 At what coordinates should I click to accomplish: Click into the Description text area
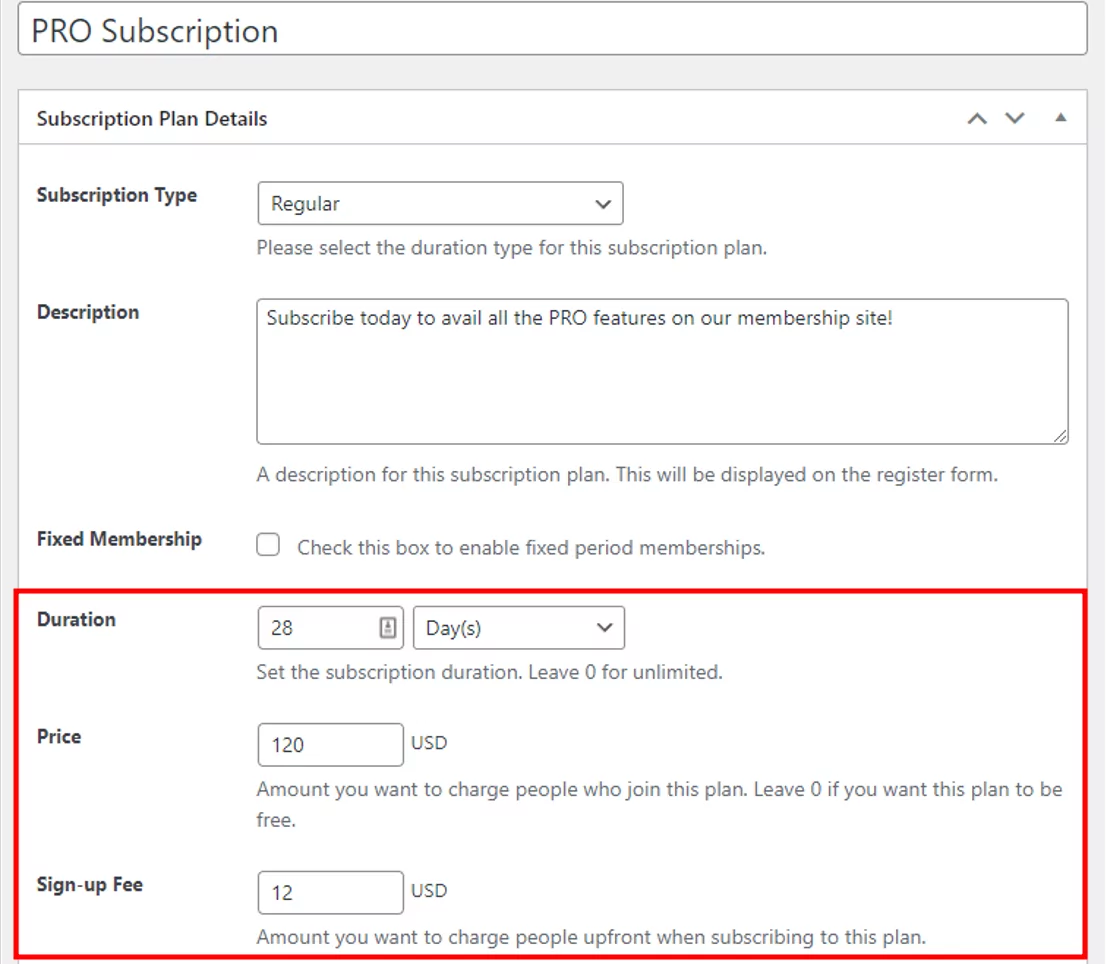pos(662,372)
